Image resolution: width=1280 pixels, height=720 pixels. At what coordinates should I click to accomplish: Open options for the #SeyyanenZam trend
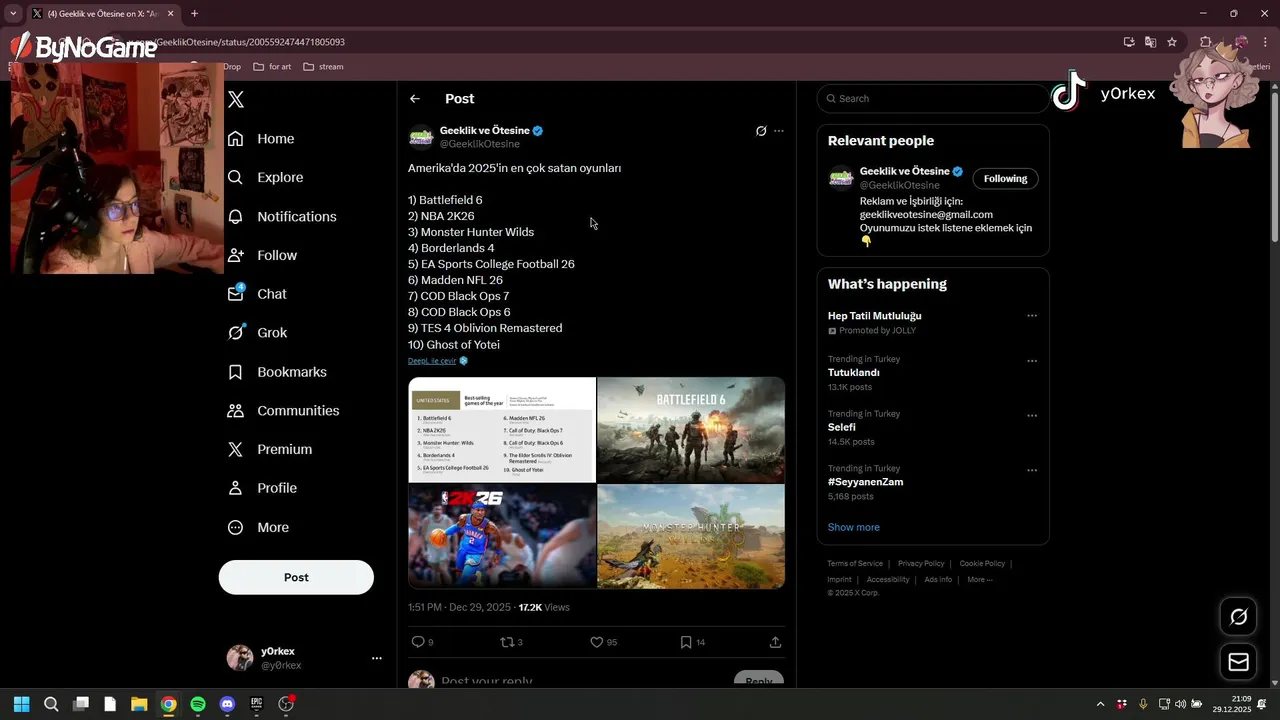[1032, 470]
